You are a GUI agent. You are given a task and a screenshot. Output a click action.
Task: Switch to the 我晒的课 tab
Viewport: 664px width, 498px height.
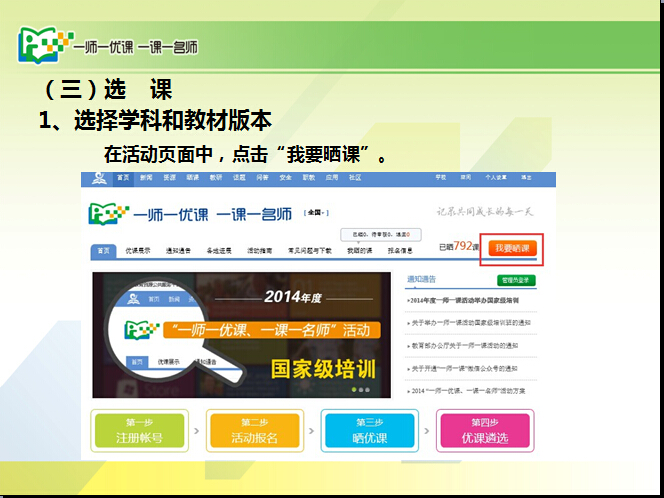coord(360,251)
